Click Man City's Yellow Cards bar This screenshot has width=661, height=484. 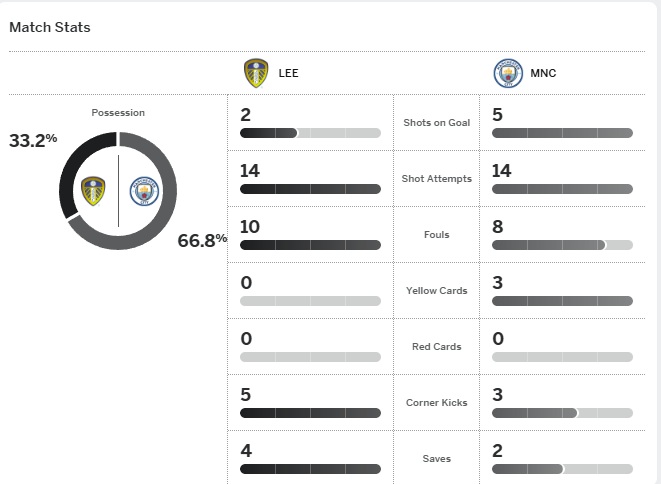562,301
